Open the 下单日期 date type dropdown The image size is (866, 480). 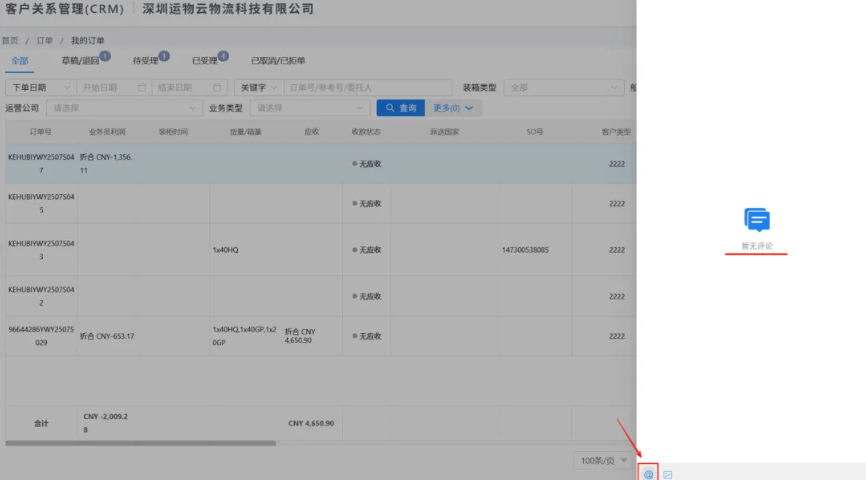40,88
